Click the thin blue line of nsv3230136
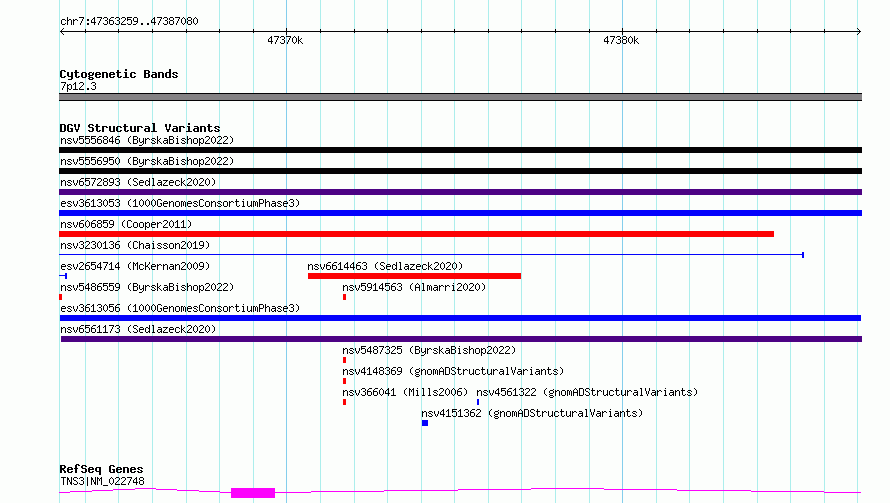 point(431,255)
